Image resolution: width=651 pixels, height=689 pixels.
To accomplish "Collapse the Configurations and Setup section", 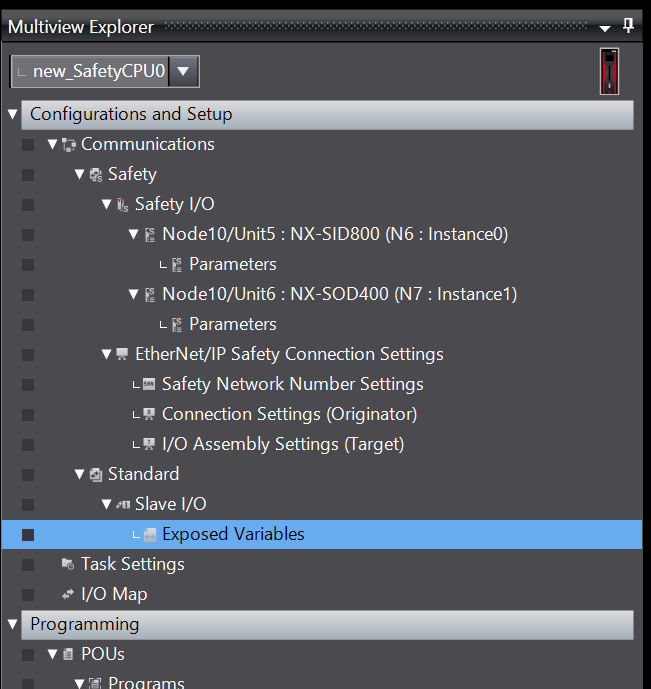I will tap(12, 115).
